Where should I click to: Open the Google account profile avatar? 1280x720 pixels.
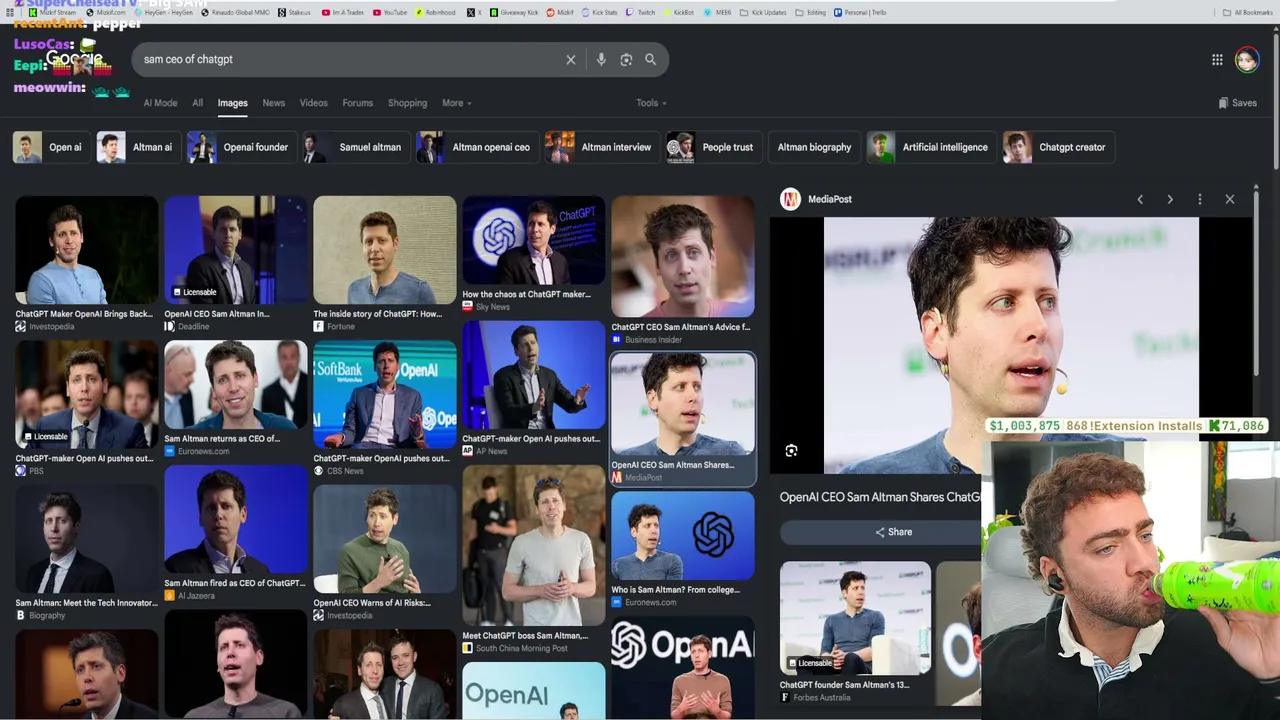pyautogui.click(x=1246, y=60)
